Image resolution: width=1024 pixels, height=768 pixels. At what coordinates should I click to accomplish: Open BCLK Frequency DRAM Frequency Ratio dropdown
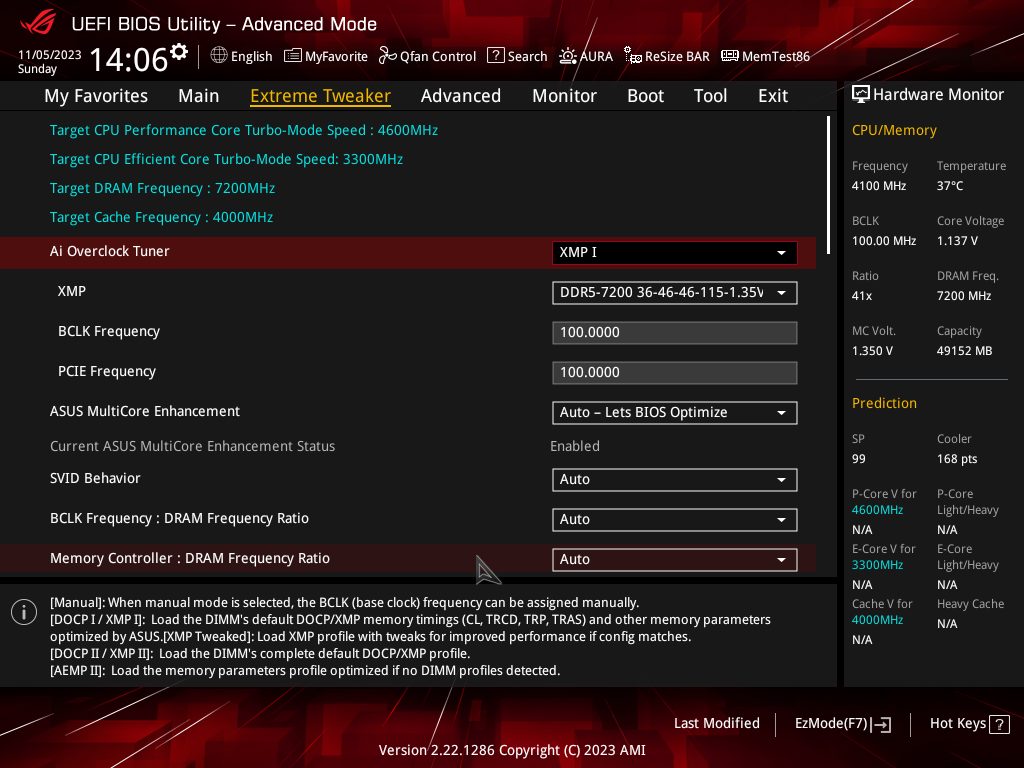tap(674, 519)
